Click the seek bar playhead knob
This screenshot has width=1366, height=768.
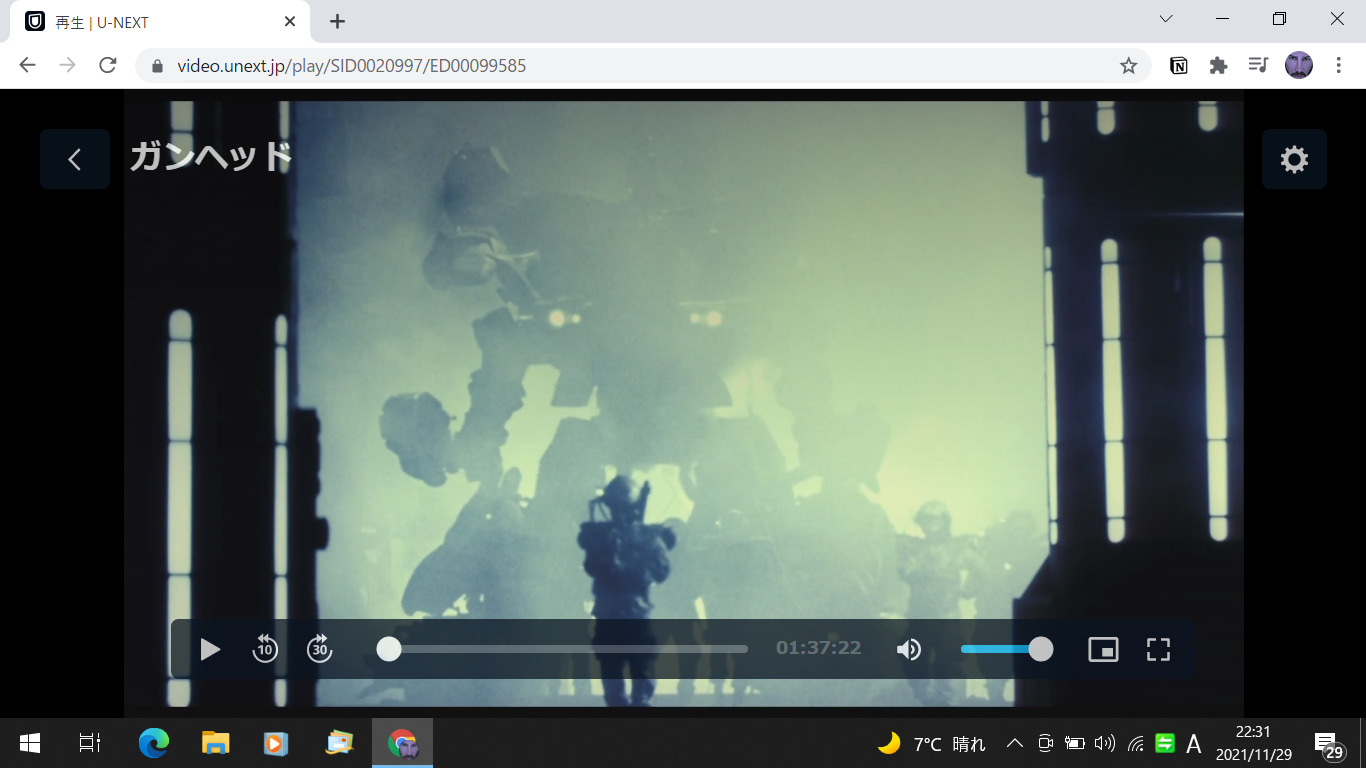click(x=389, y=649)
